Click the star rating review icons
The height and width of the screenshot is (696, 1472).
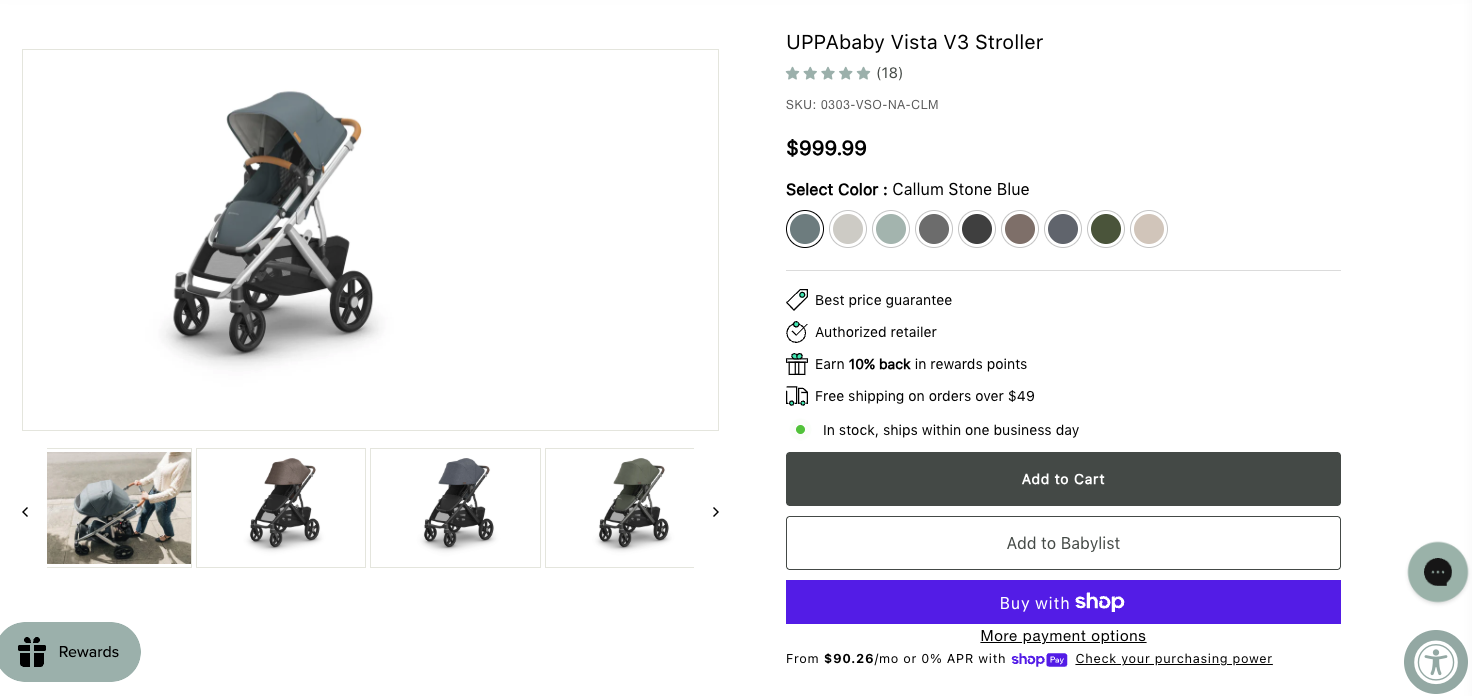pos(828,73)
